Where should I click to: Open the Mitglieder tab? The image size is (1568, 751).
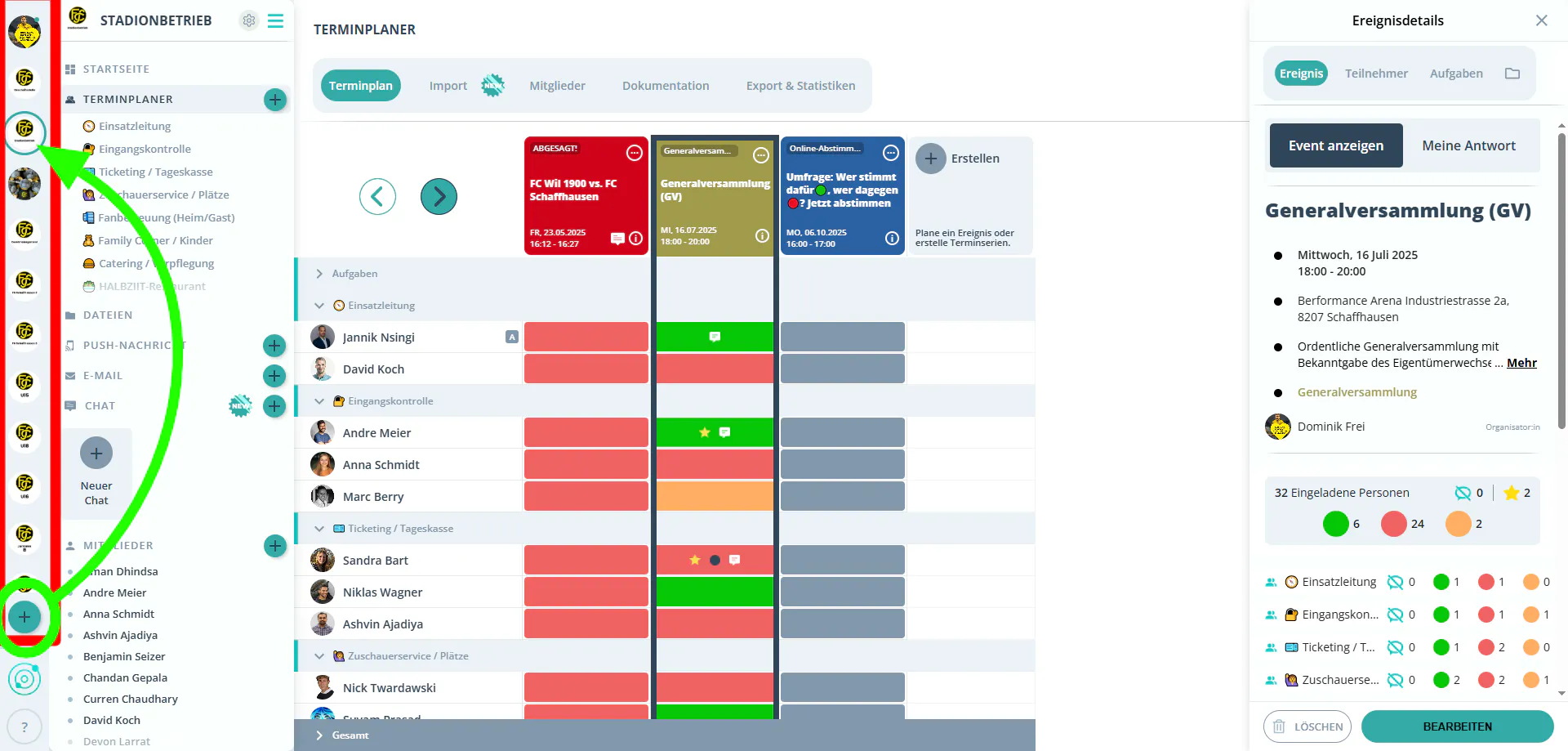click(x=557, y=86)
